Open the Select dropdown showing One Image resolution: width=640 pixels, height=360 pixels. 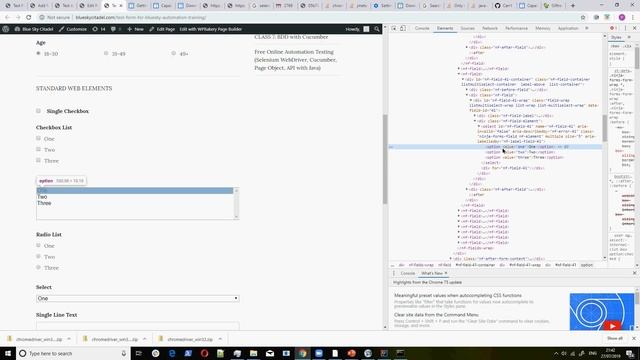(138, 298)
